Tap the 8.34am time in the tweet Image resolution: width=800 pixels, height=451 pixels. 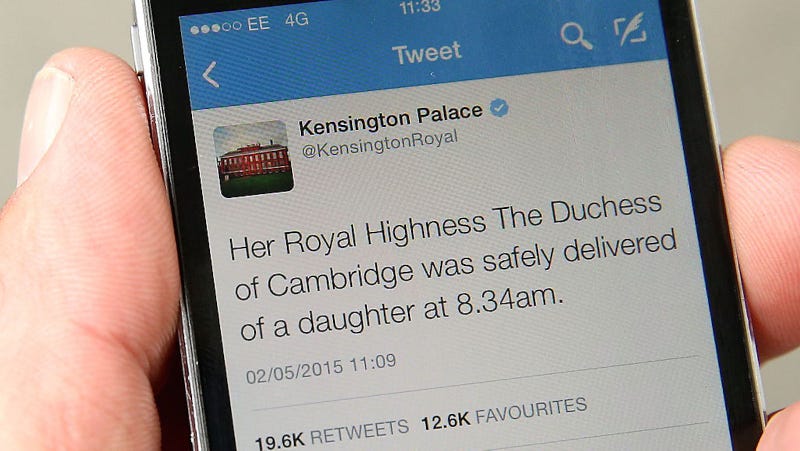pyautogui.click(x=510, y=299)
